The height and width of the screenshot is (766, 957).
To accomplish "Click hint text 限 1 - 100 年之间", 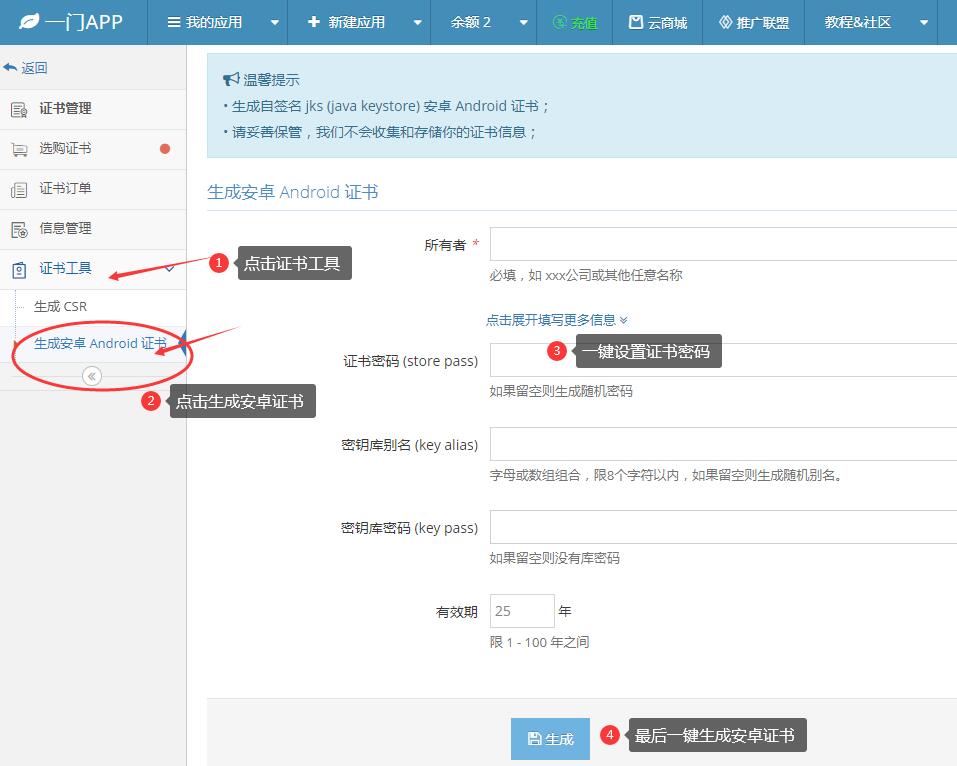I will point(540,642).
